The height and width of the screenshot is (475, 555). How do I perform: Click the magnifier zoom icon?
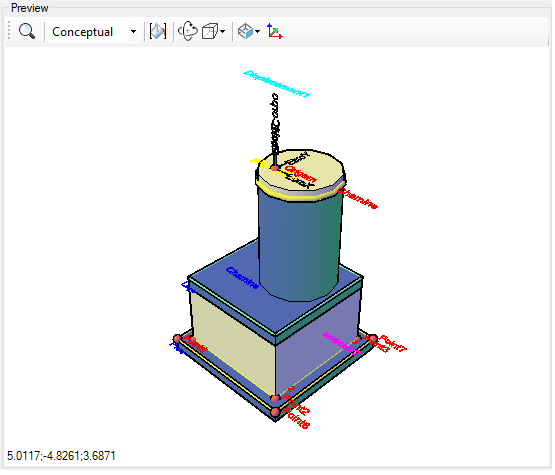pos(27,32)
